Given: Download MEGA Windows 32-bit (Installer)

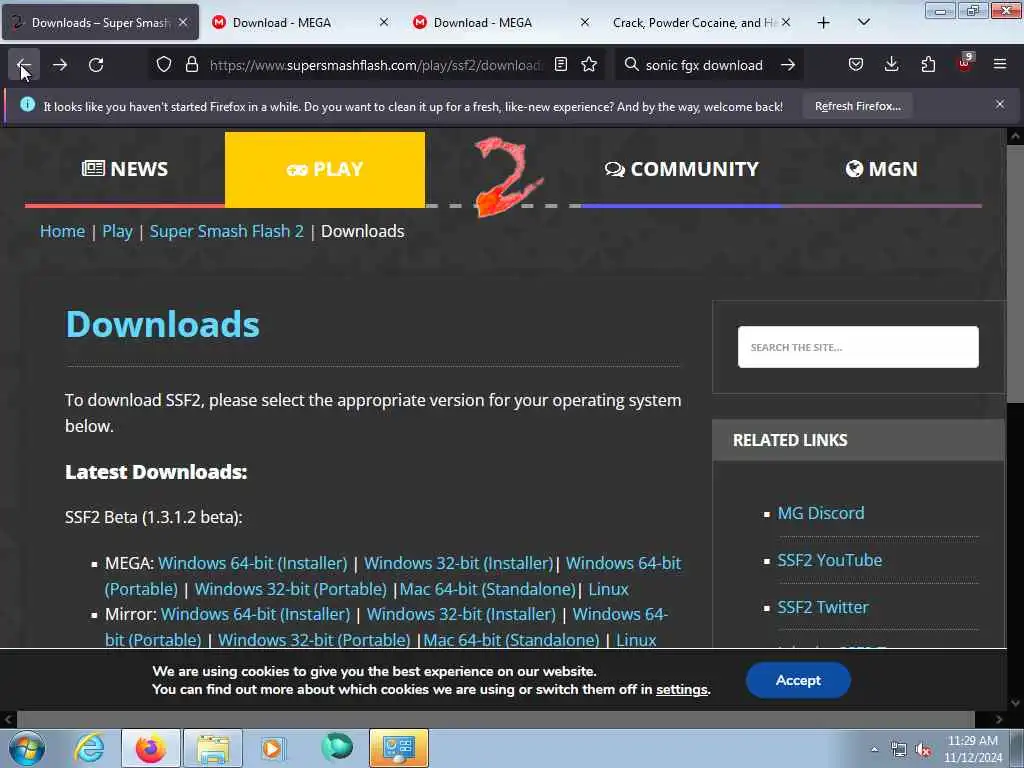Looking at the screenshot, I should coord(458,563).
